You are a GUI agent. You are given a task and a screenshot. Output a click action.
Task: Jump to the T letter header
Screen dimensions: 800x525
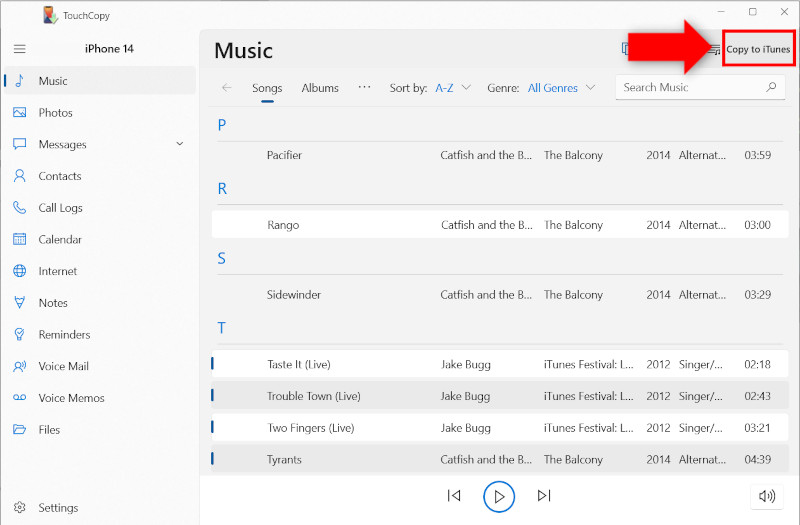(221, 328)
